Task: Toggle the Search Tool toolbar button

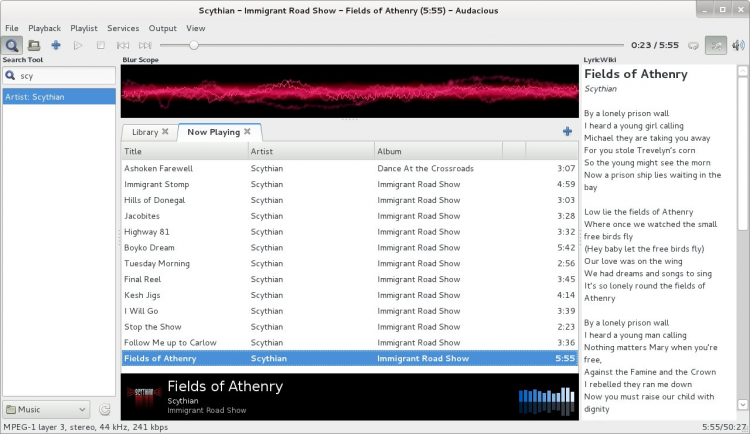Action: pos(12,45)
